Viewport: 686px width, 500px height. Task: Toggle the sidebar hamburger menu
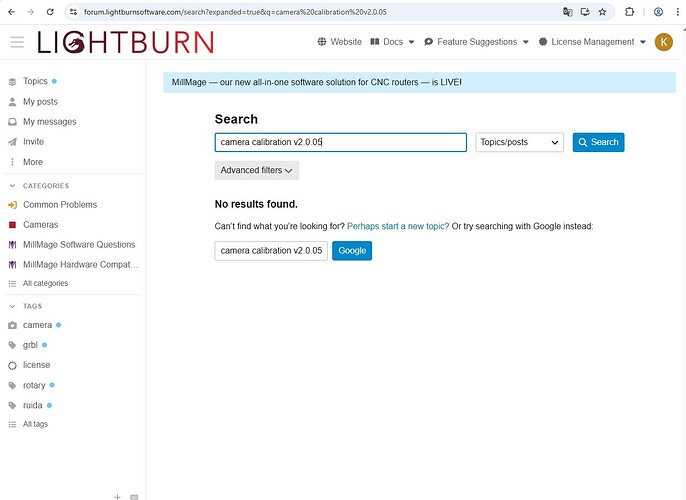[x=17, y=42]
